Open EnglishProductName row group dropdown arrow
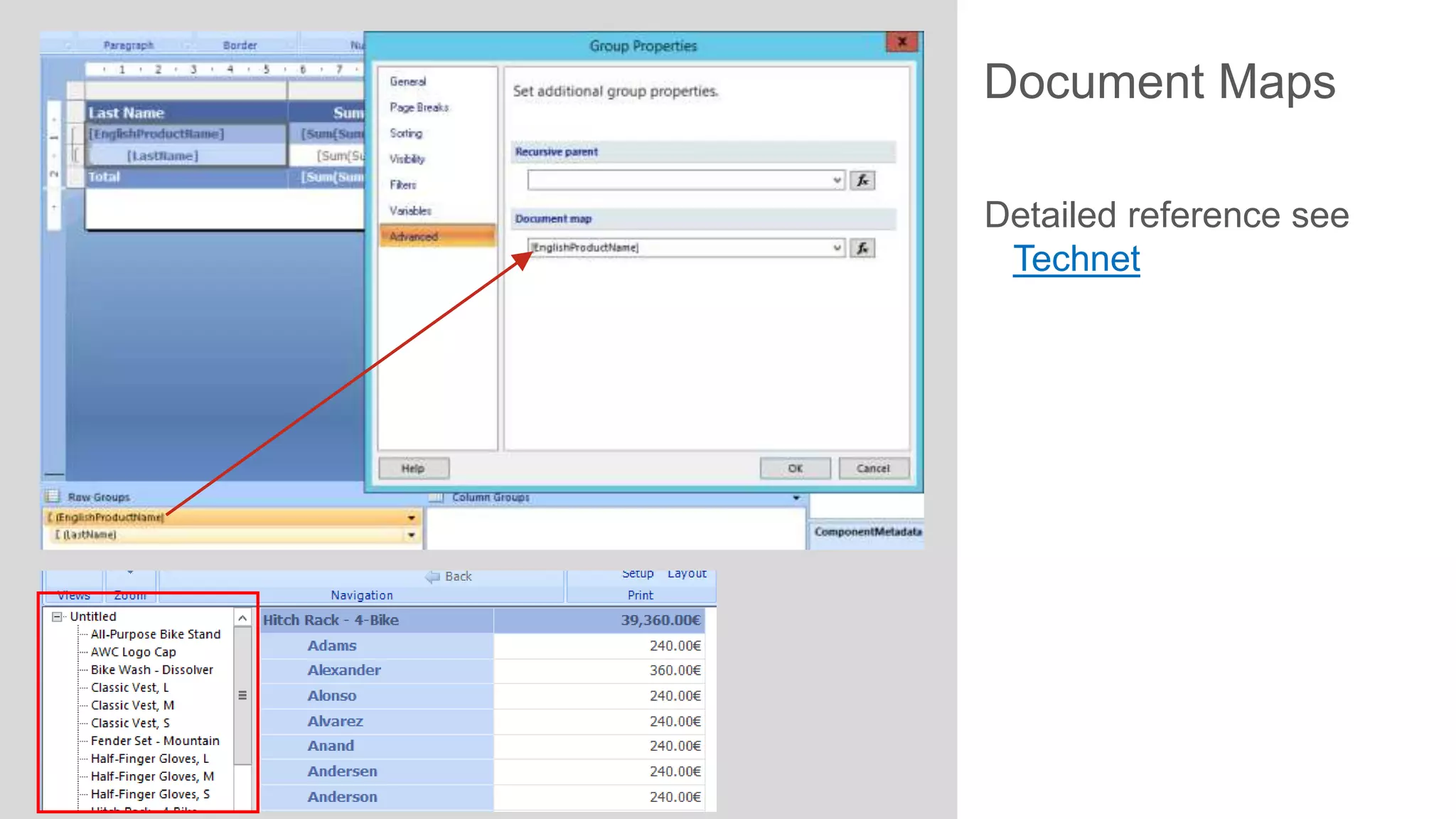 click(x=411, y=518)
